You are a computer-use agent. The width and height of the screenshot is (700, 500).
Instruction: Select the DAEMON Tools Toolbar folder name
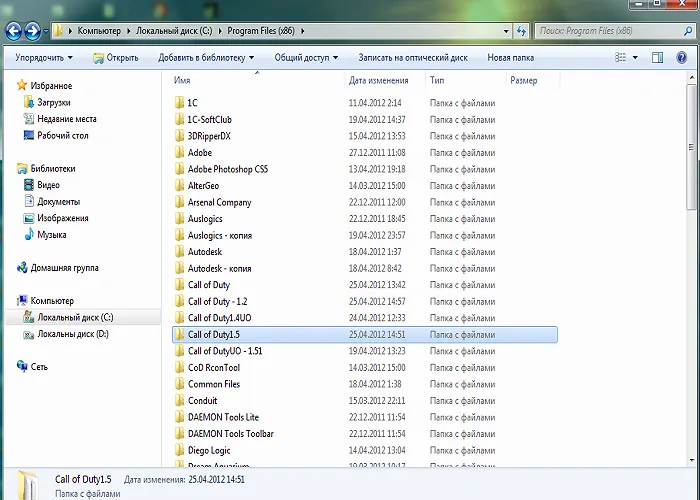pos(231,433)
